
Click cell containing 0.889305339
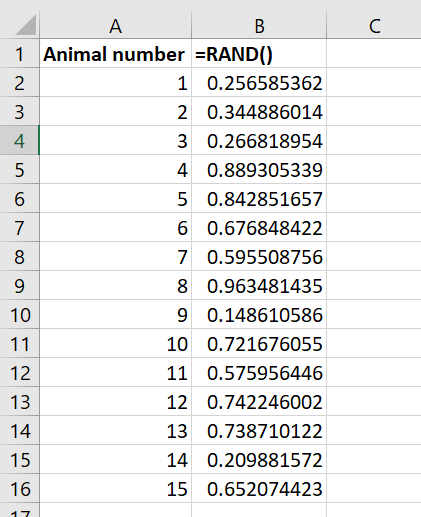[259, 169]
